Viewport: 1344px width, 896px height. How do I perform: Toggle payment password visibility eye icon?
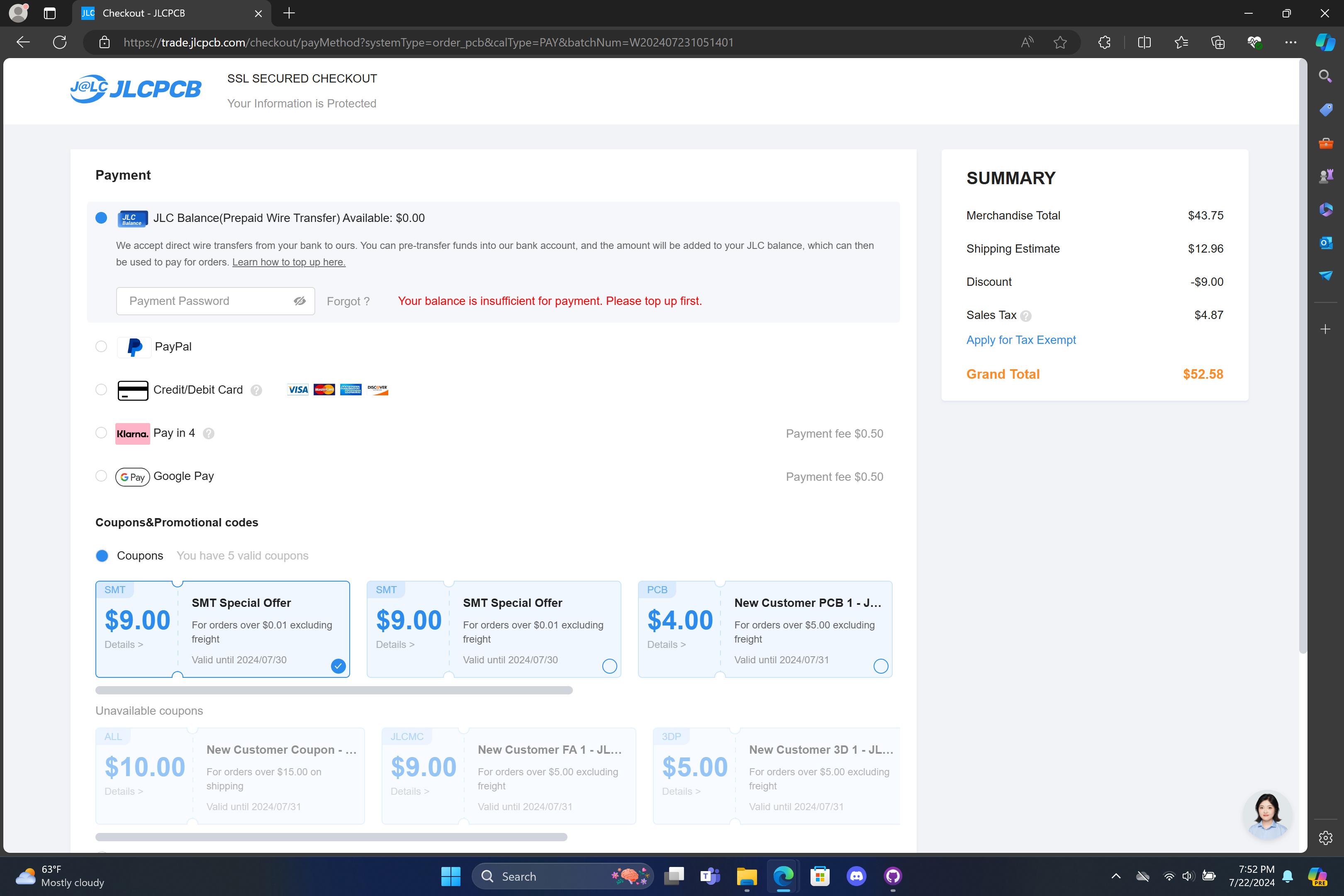[299, 301]
